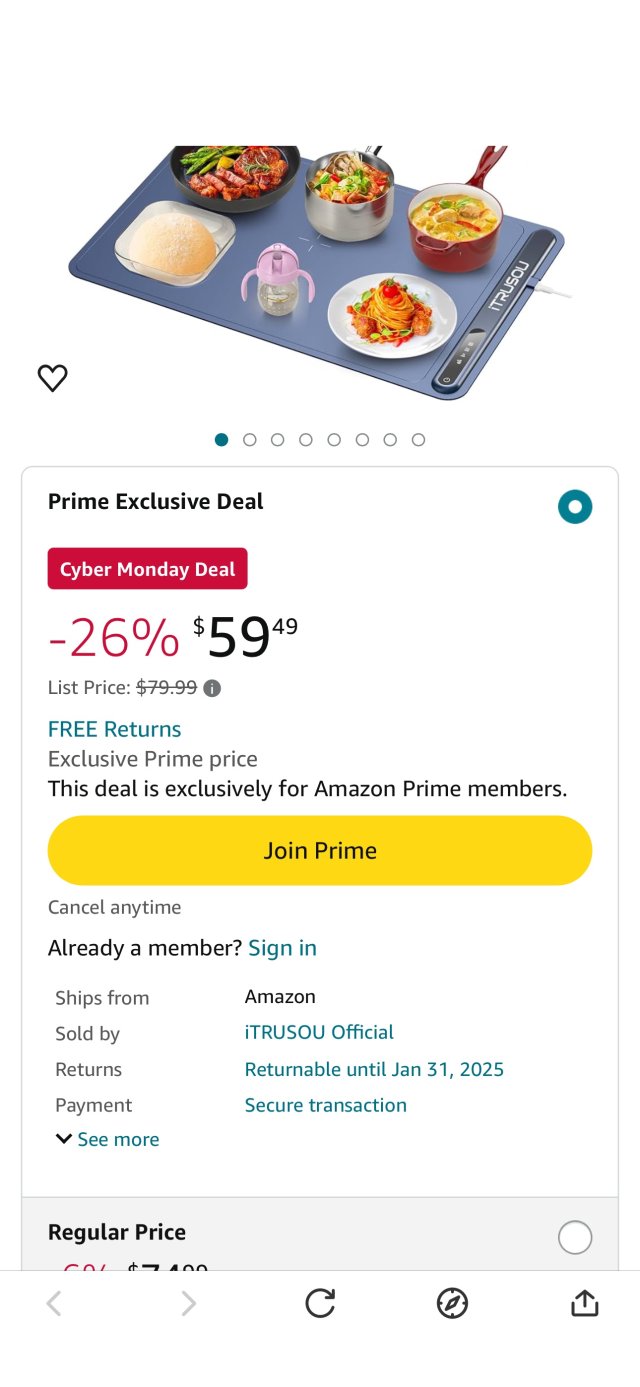
Task: Tap the heart wishlist icon
Action: (x=52, y=378)
